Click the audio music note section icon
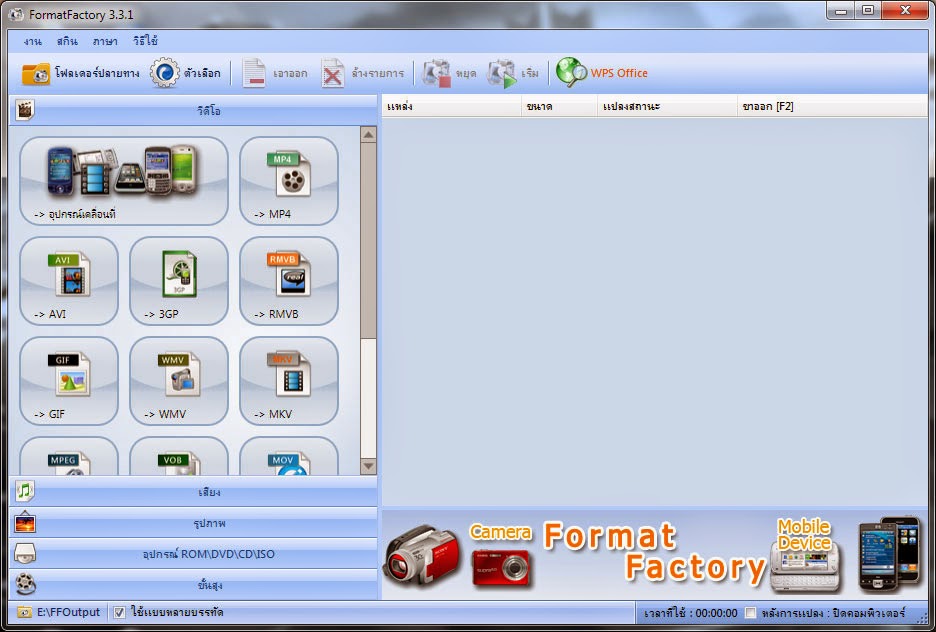 tap(25, 491)
